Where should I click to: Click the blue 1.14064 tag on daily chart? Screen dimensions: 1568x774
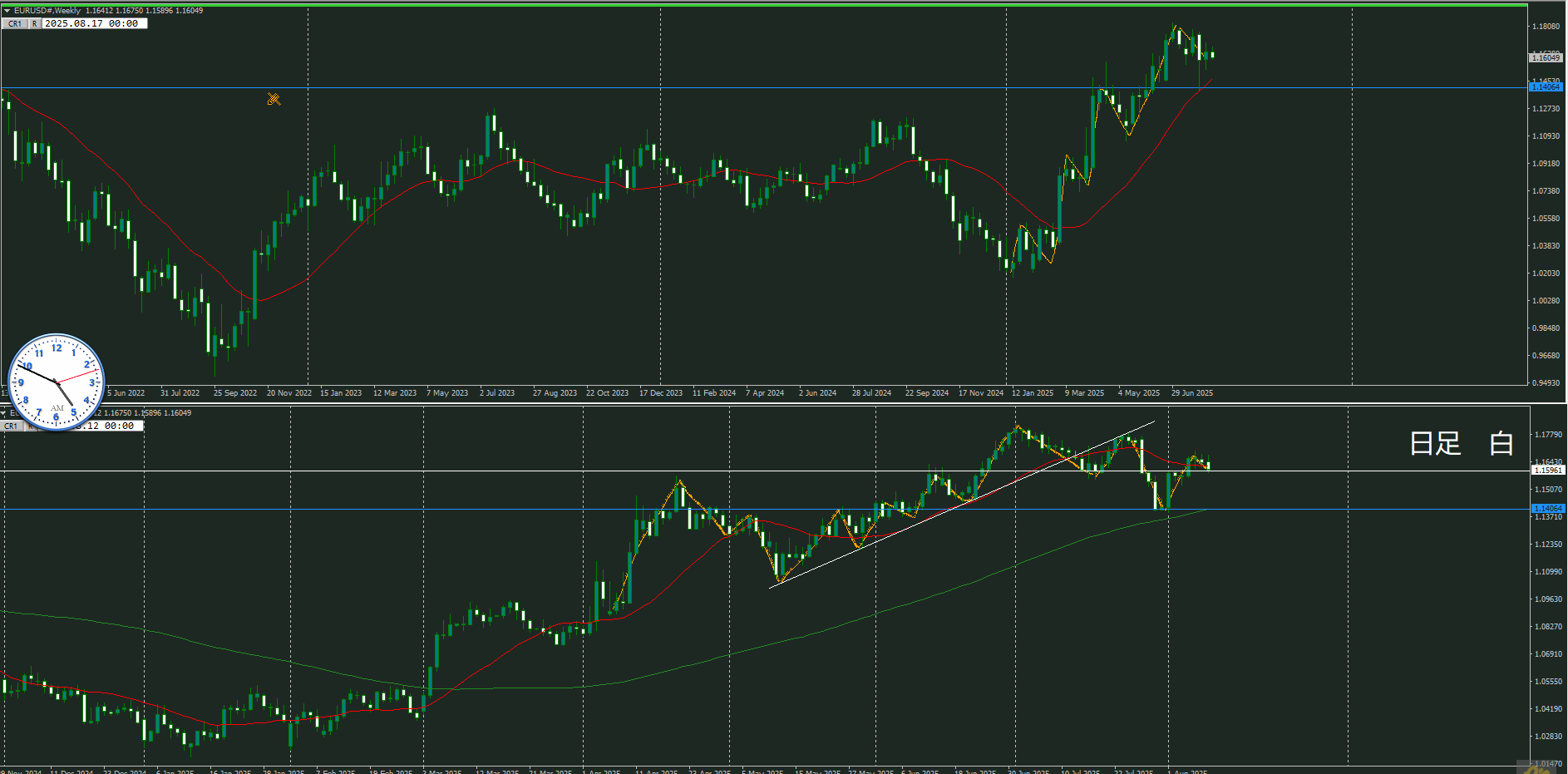[x=1548, y=509]
